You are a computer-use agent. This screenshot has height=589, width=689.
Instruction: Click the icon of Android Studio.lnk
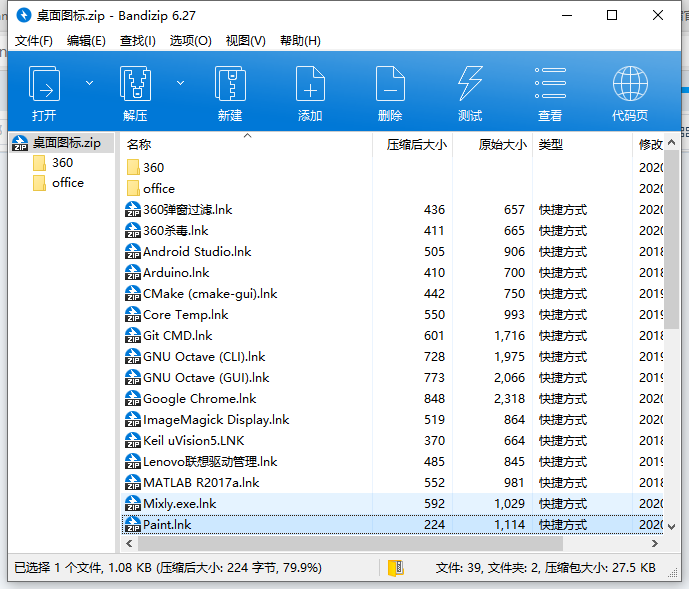[133, 251]
